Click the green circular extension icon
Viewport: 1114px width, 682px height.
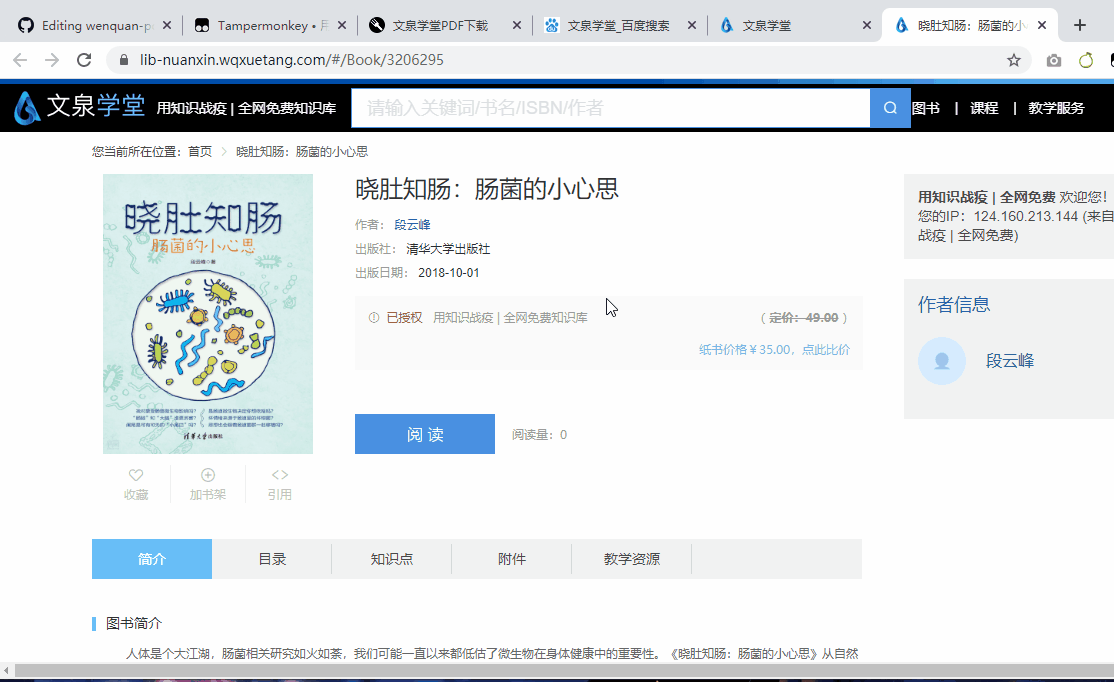(x=1086, y=60)
